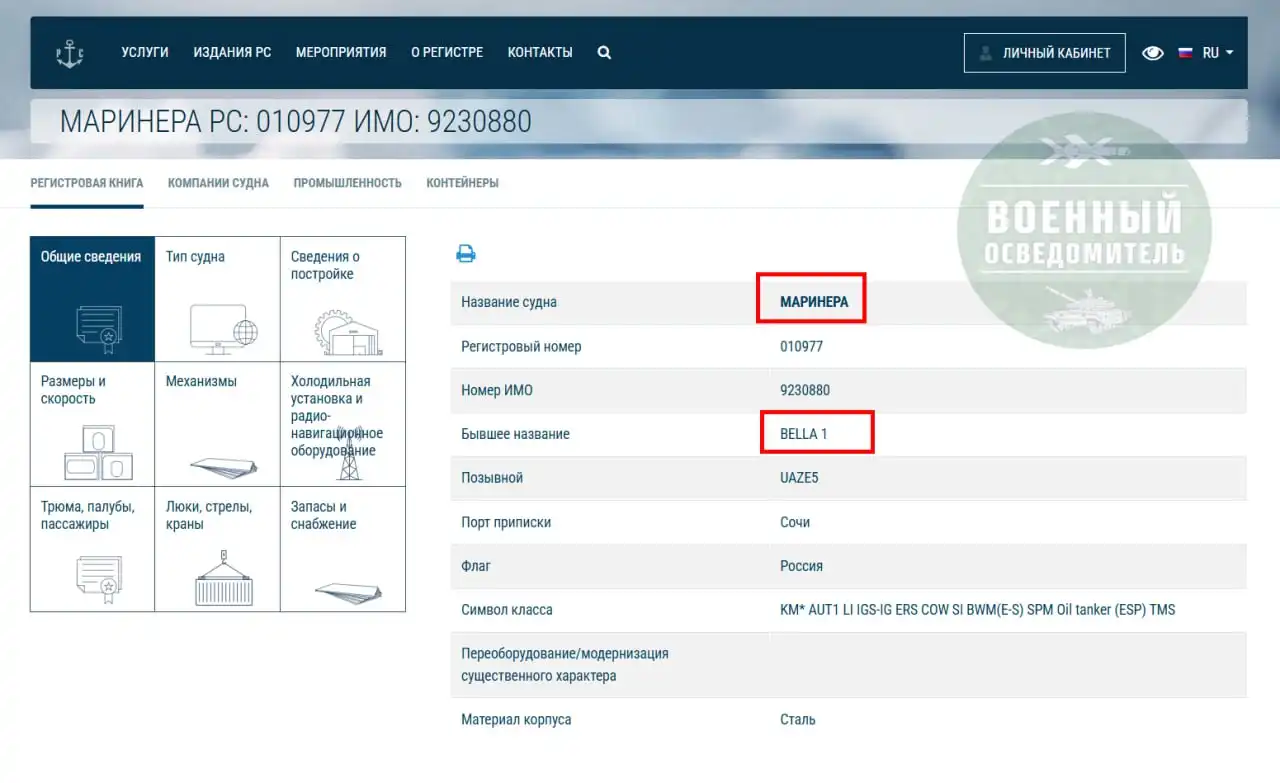This screenshot has height=783, width=1280.
Task: Open site search via magnifier icon
Action: [x=604, y=52]
